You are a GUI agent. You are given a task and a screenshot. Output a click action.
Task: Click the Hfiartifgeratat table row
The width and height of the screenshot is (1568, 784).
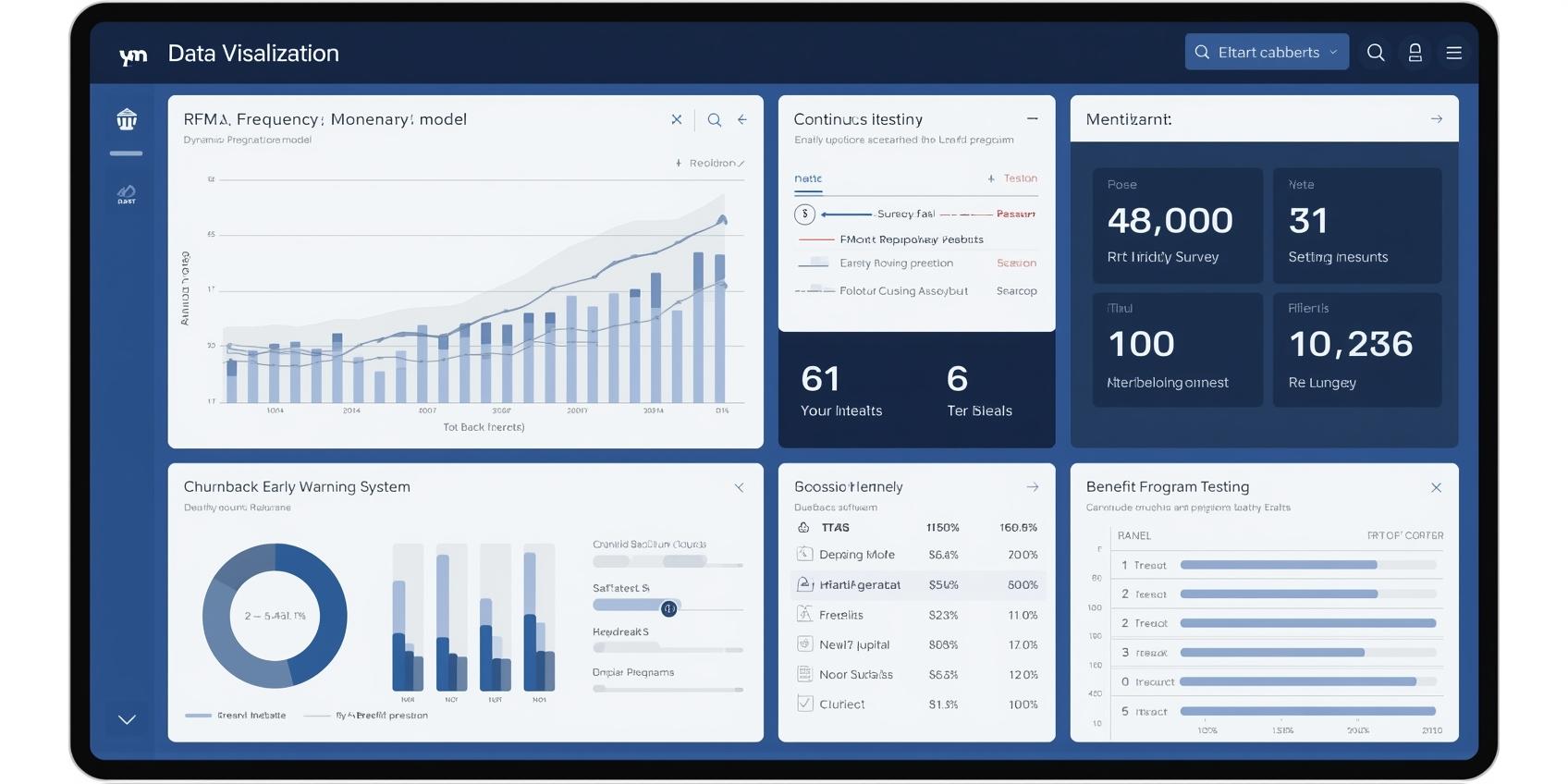(916, 584)
